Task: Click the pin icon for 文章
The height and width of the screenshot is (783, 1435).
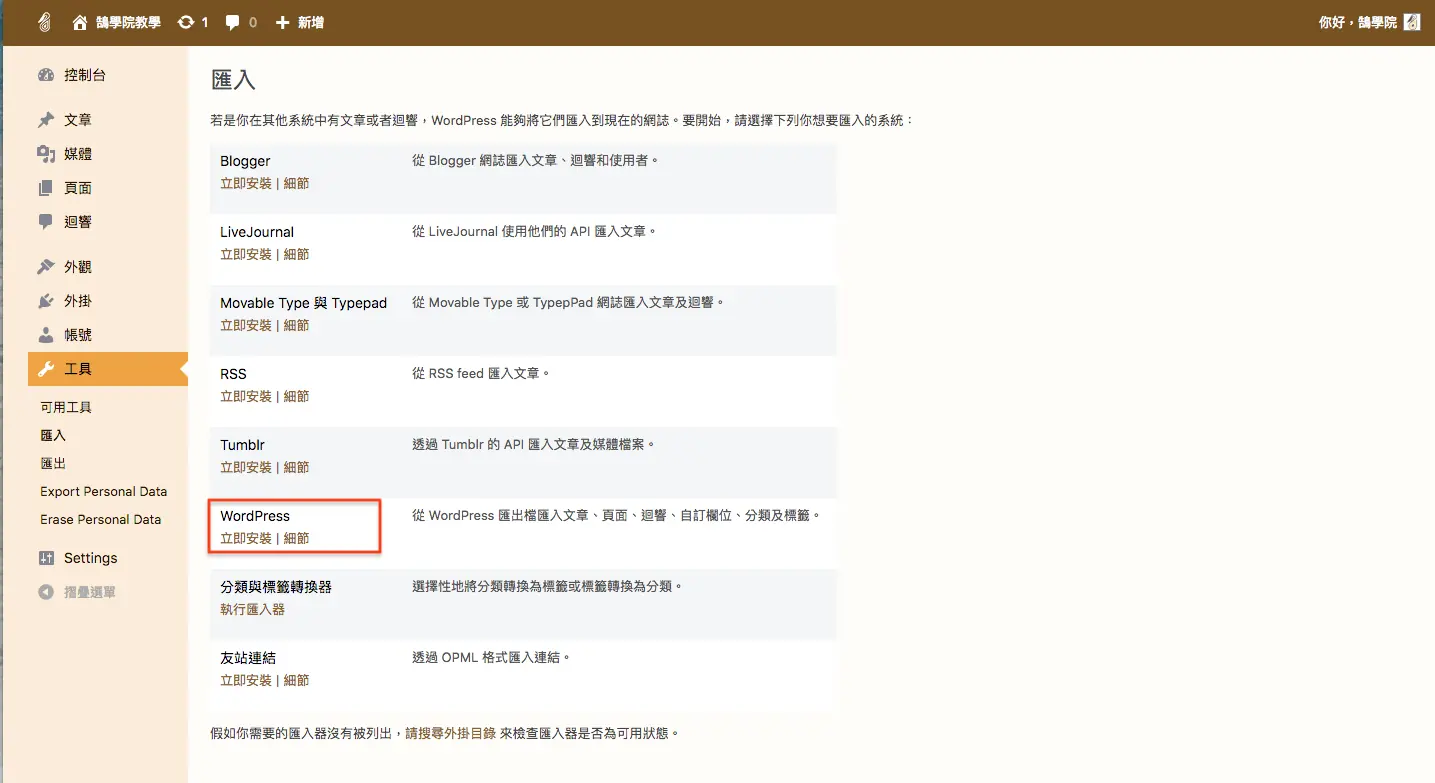Action: (x=46, y=120)
